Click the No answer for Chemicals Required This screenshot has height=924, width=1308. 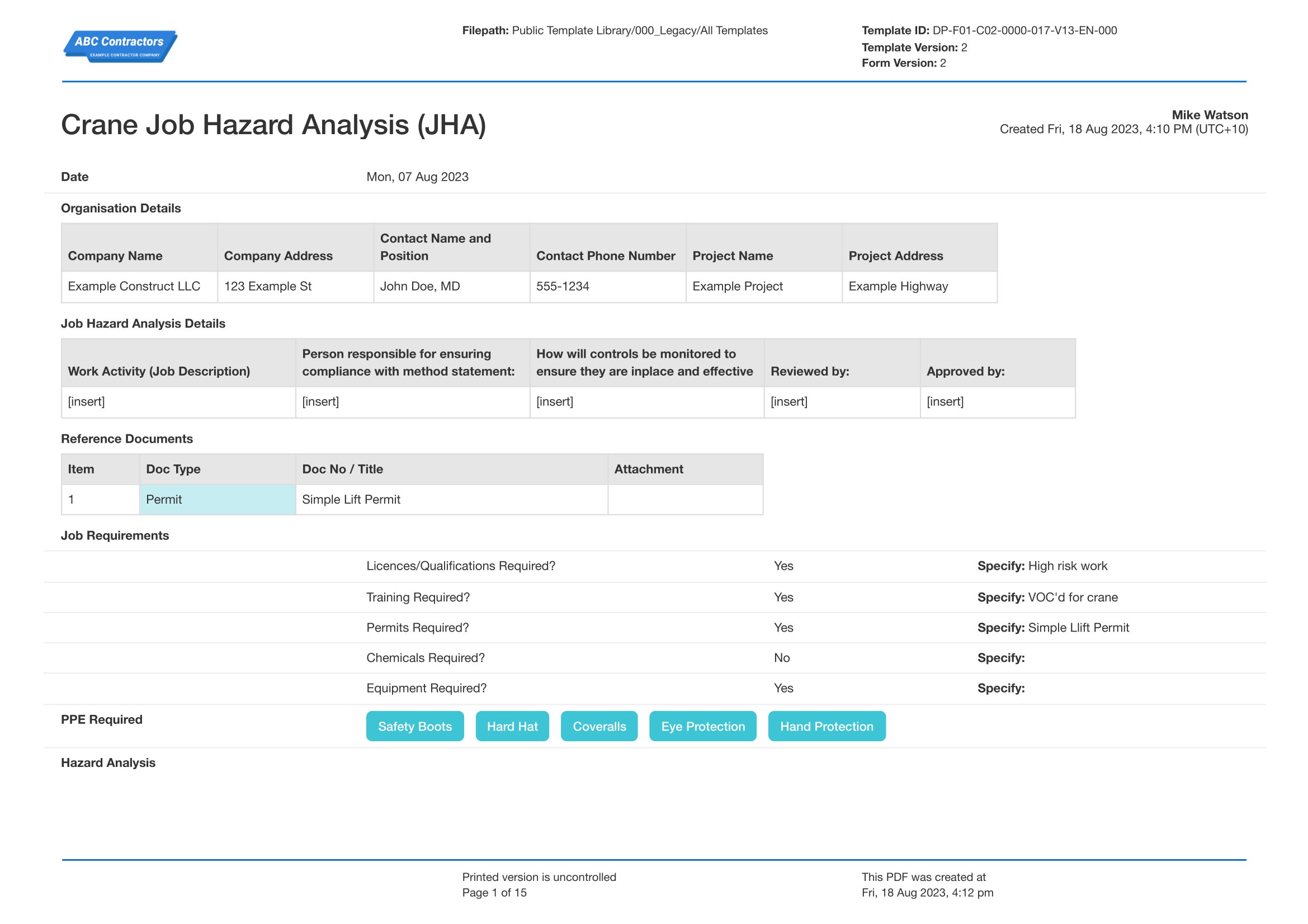tap(782, 657)
